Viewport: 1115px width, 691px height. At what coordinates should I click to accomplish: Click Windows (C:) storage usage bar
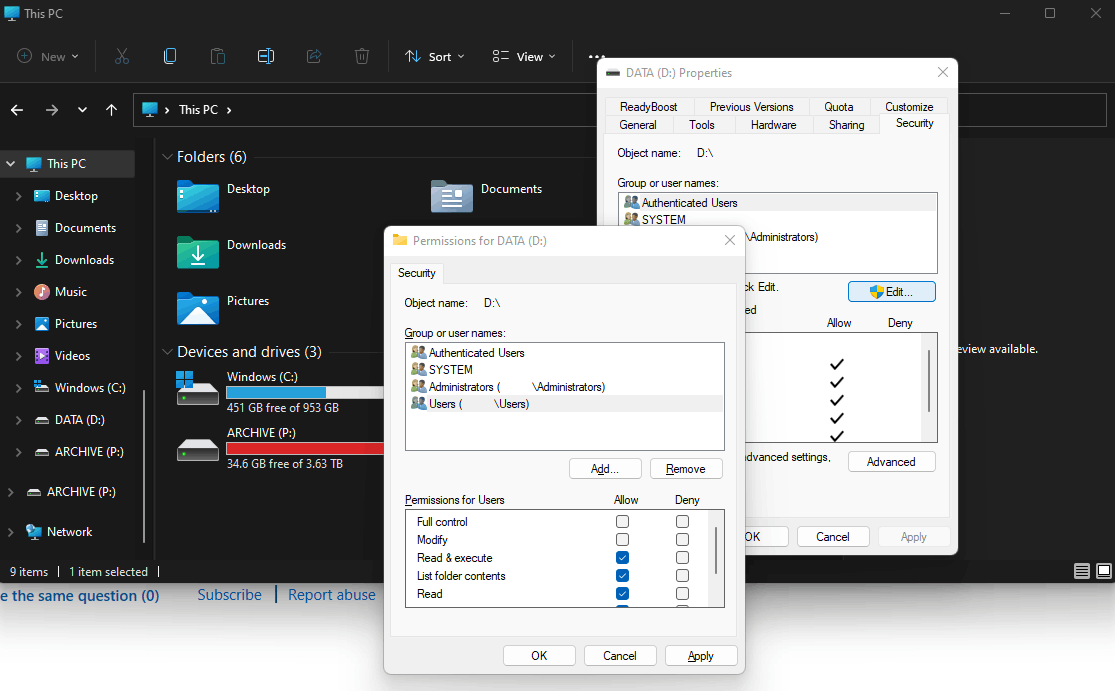pyautogui.click(x=304, y=392)
